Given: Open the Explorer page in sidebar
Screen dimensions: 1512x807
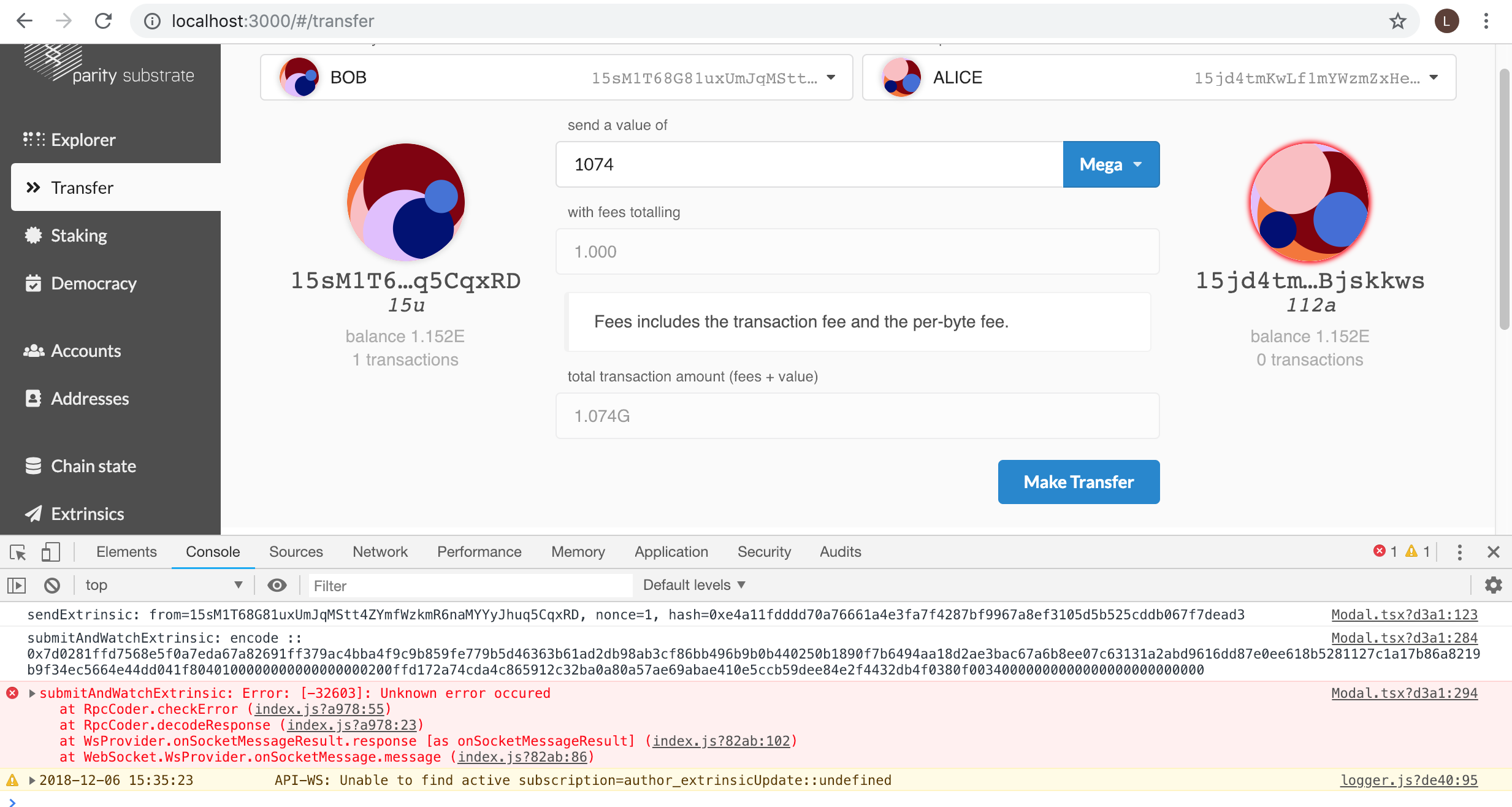Looking at the screenshot, I should [x=83, y=140].
